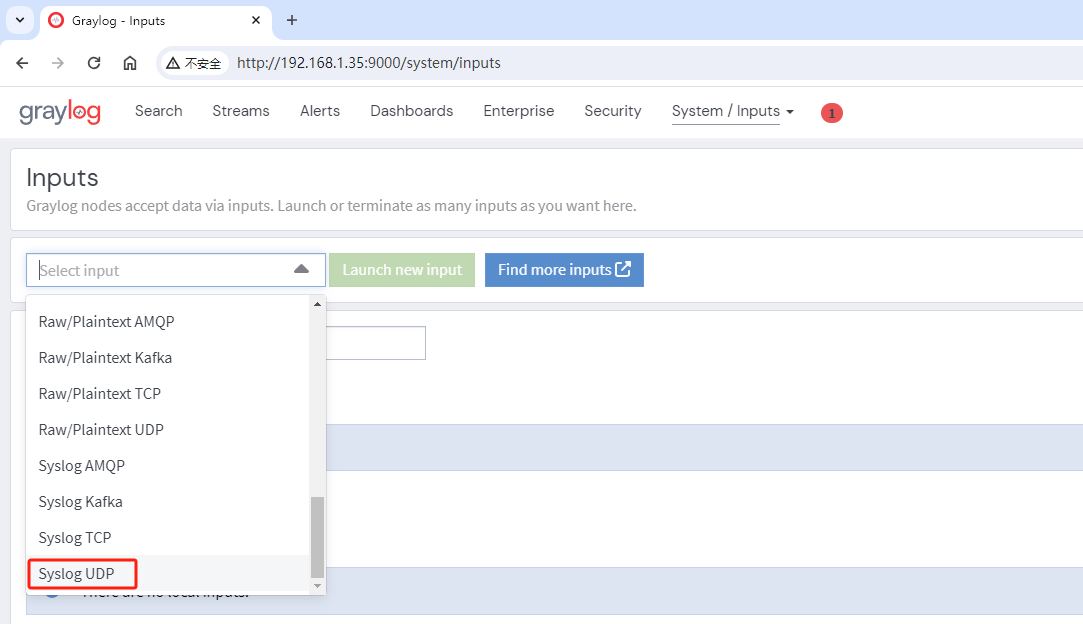
Task: Click the browser forward arrow
Action: 58,63
